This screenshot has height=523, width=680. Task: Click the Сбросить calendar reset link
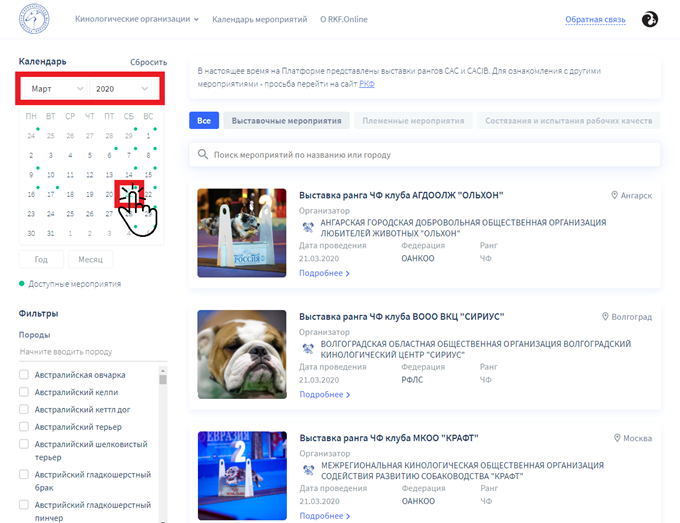click(148, 62)
